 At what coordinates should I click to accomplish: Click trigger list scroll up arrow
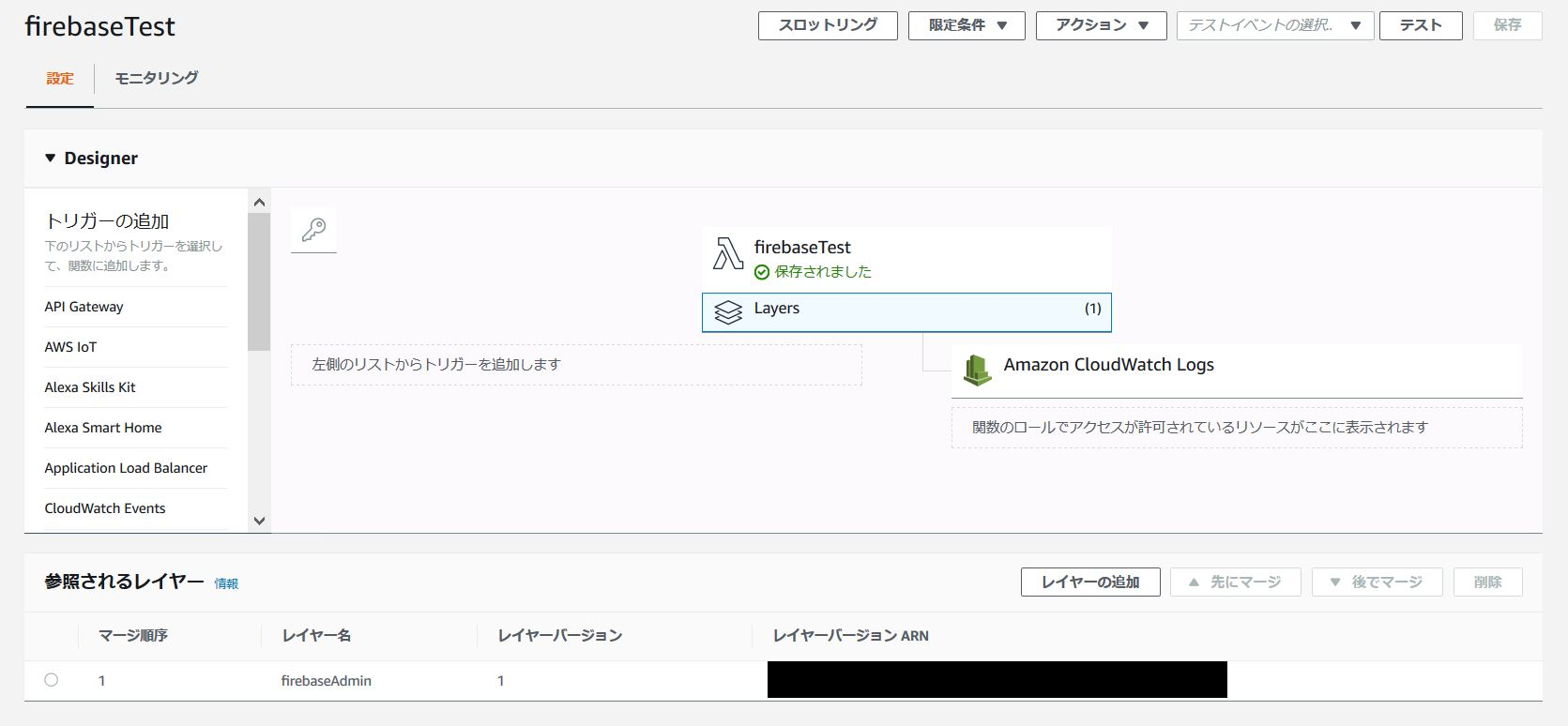tap(260, 202)
